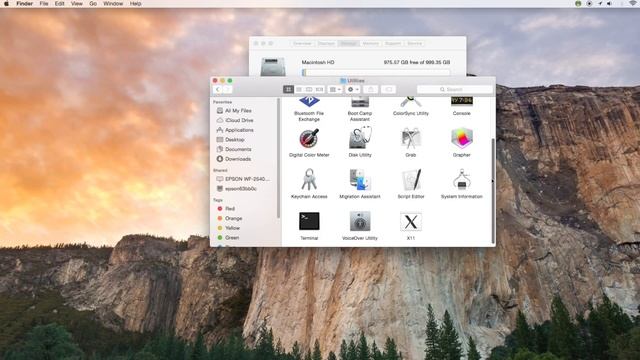Click the Edit Tags toolbar button
The width and height of the screenshot is (640, 360).
click(x=388, y=89)
